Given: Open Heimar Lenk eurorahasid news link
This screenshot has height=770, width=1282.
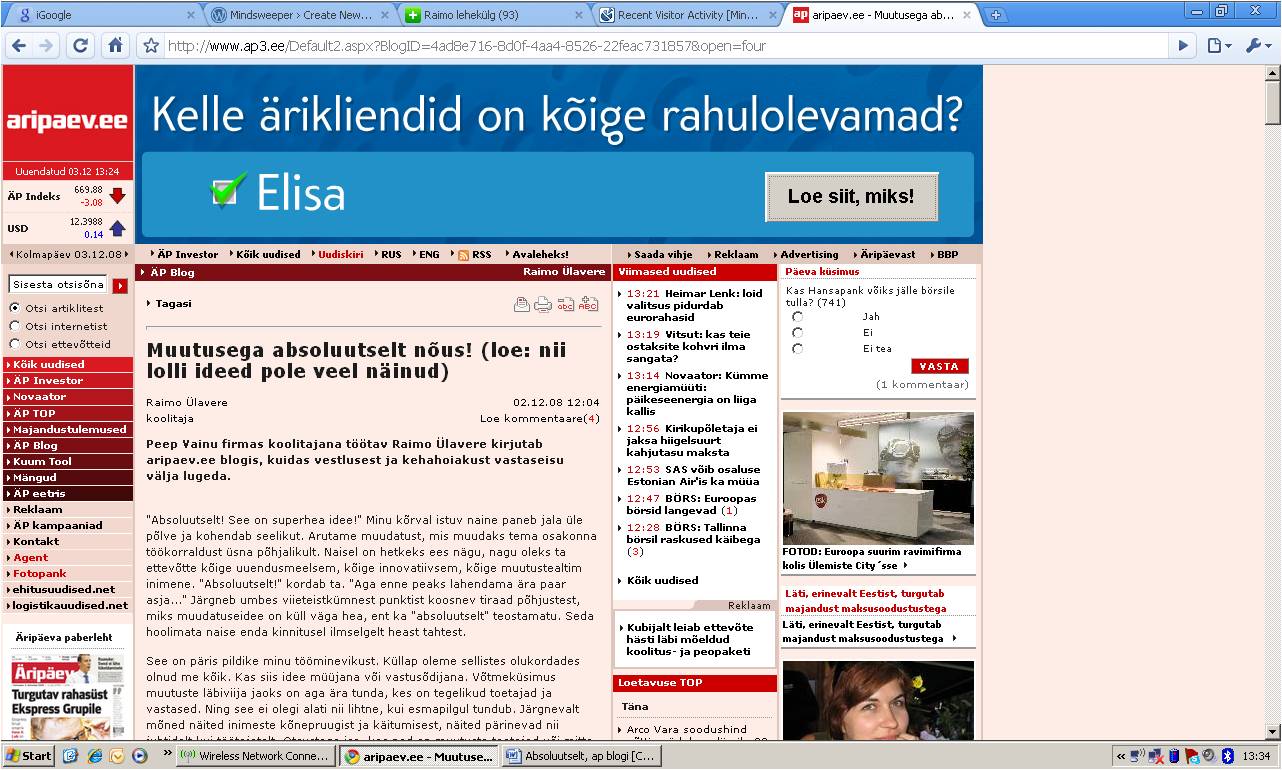Looking at the screenshot, I should (694, 305).
